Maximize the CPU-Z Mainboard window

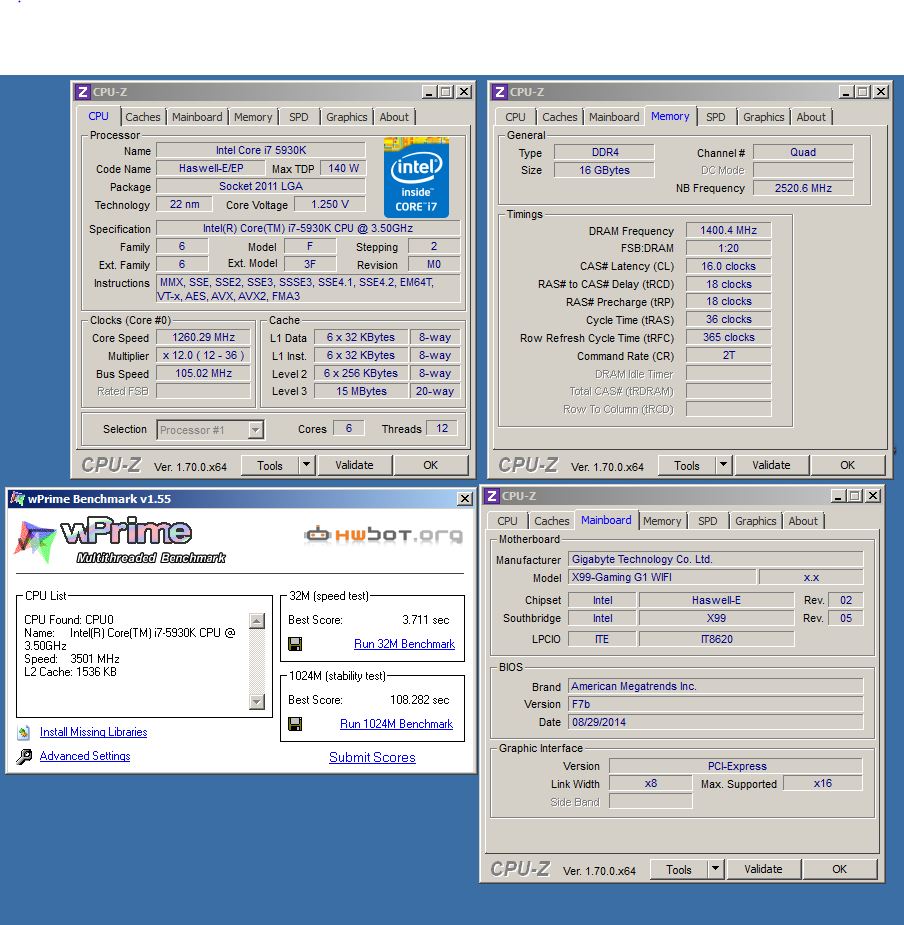854,496
